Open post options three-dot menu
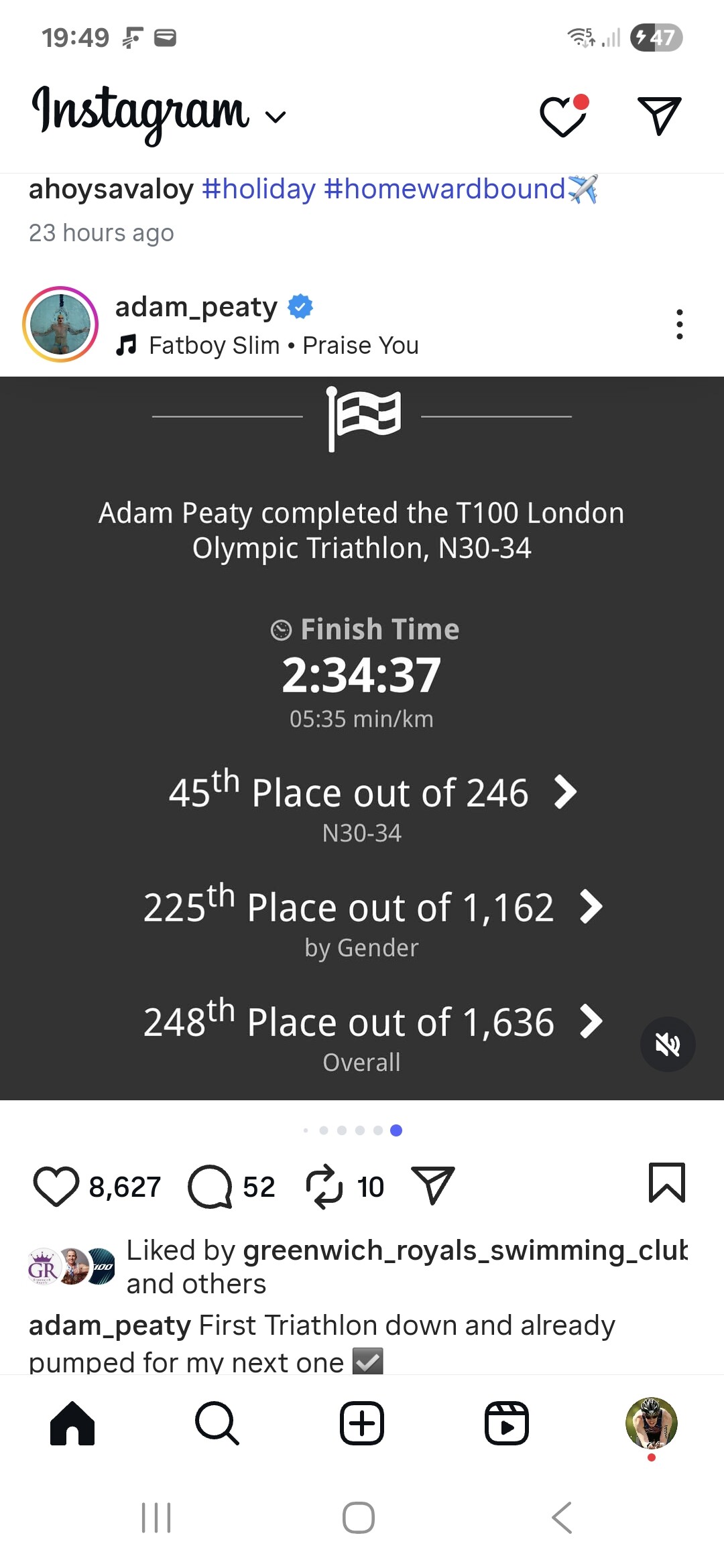Screen dimensions: 724x1568 click(x=679, y=324)
